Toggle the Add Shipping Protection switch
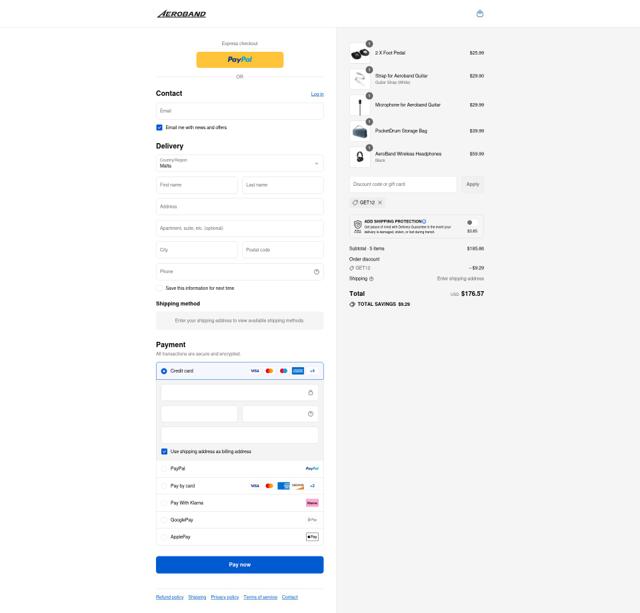This screenshot has height=613, width=640. tap(472, 223)
